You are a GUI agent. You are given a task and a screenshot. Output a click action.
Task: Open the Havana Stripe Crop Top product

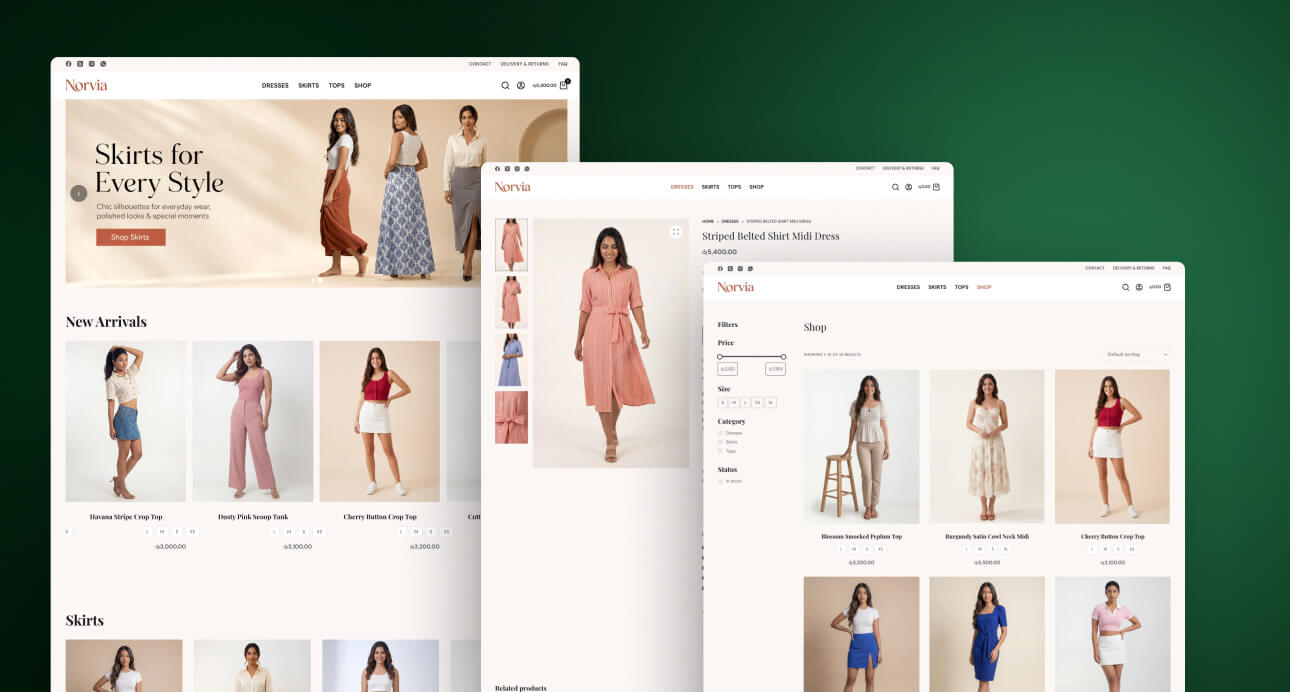tap(126, 421)
